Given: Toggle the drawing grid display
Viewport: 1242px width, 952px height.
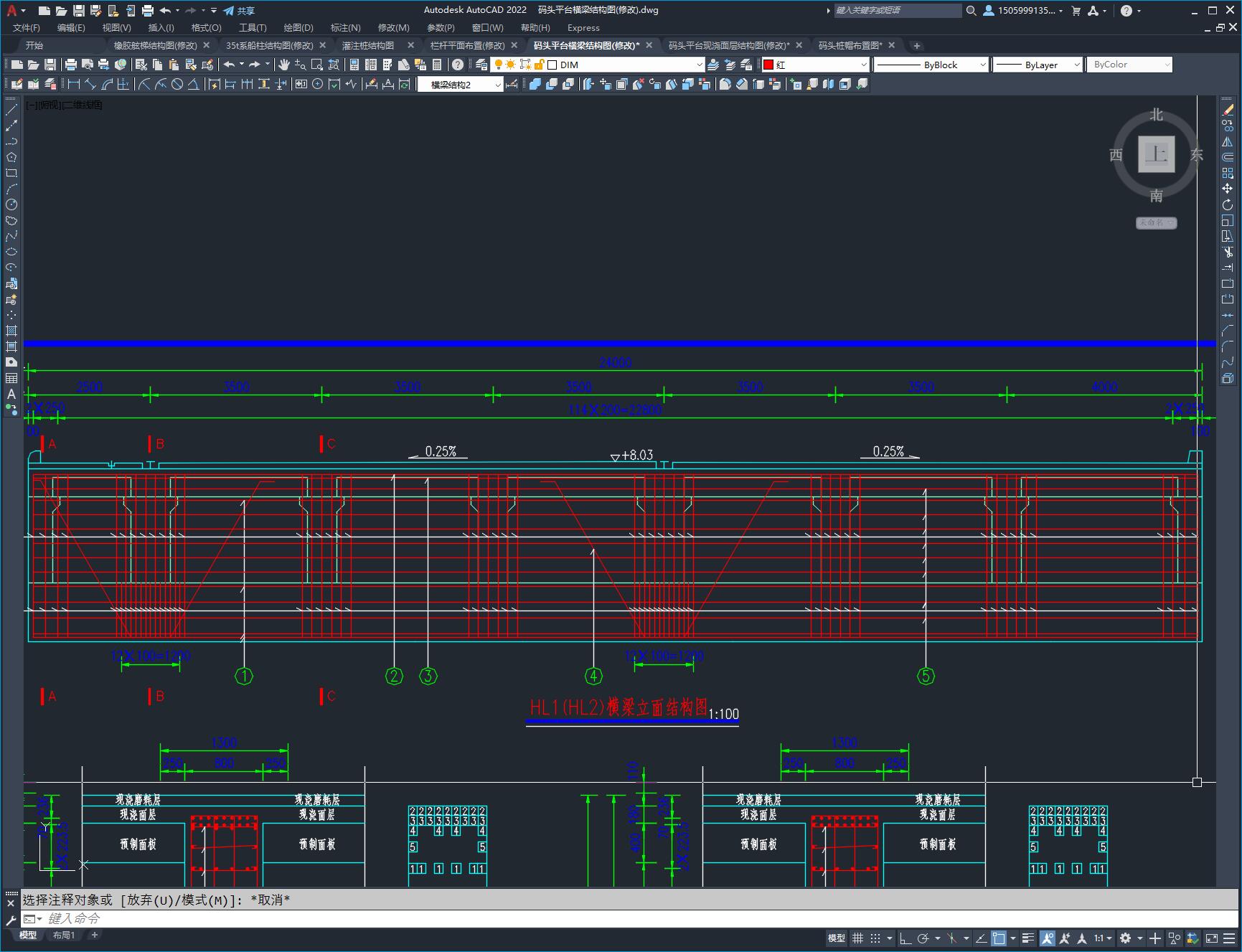Looking at the screenshot, I should [857, 938].
